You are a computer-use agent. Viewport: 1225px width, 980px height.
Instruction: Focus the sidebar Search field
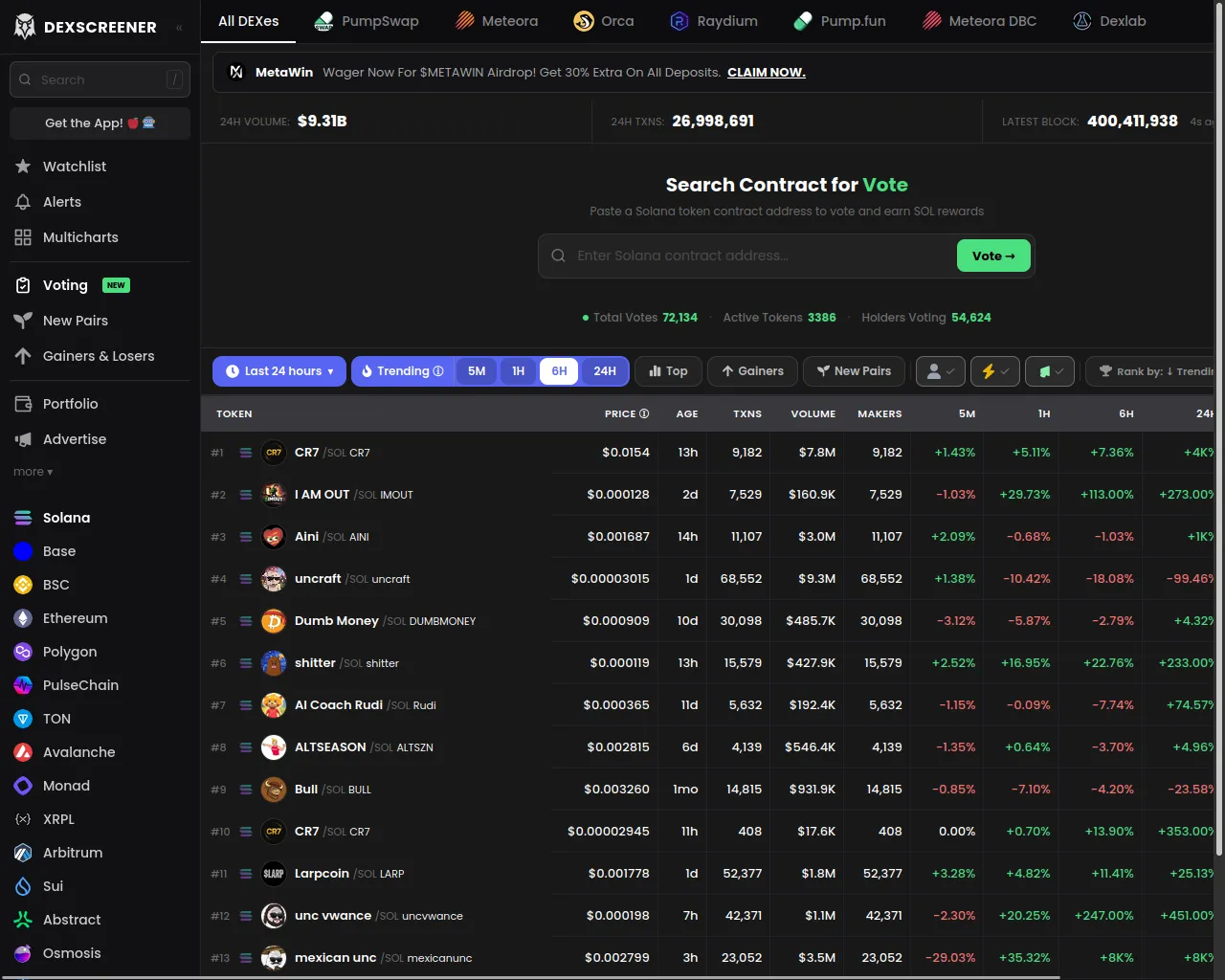pos(100,79)
